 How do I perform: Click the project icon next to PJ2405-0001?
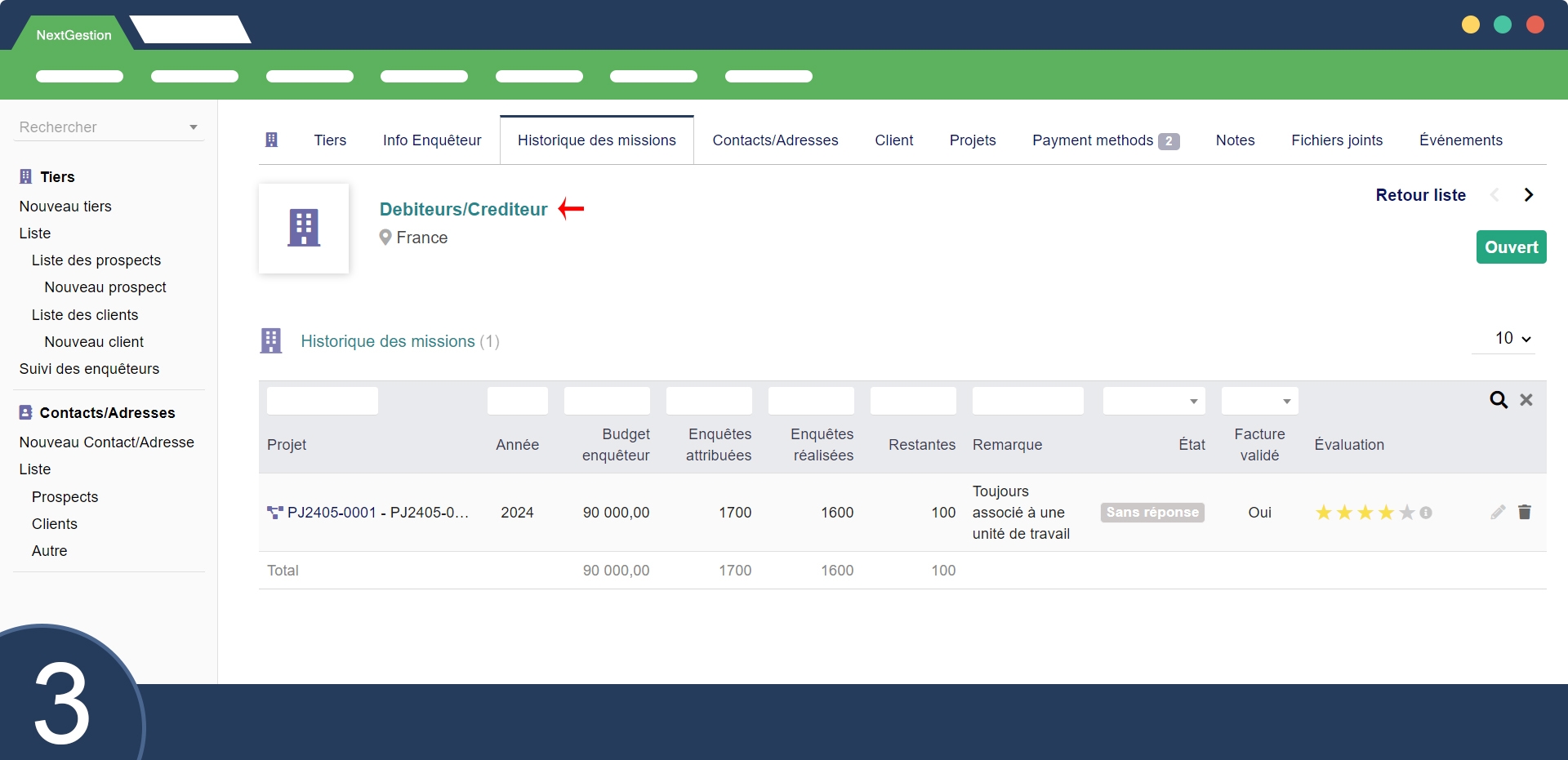(274, 513)
